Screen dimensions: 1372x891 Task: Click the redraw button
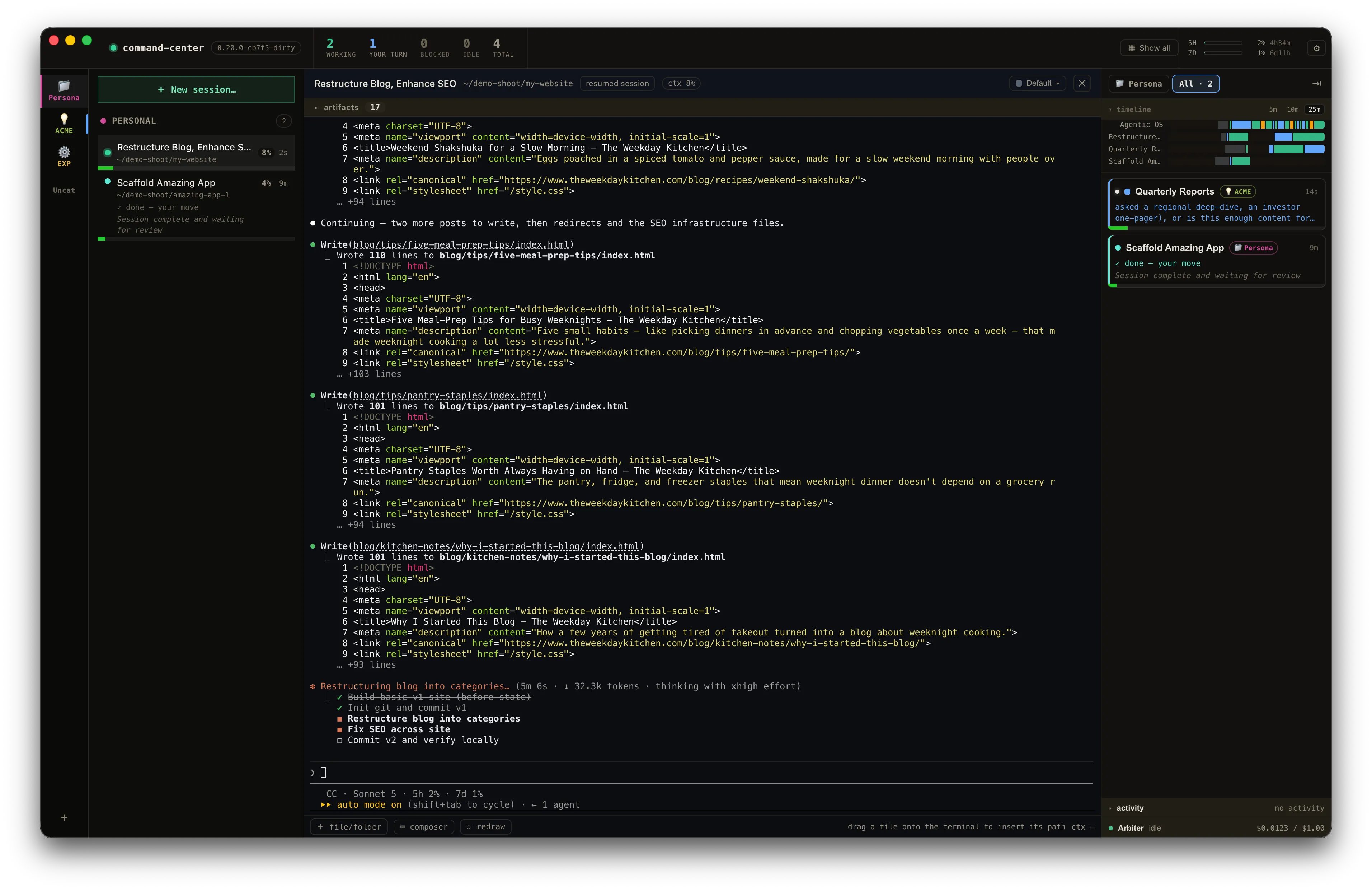coord(485,827)
